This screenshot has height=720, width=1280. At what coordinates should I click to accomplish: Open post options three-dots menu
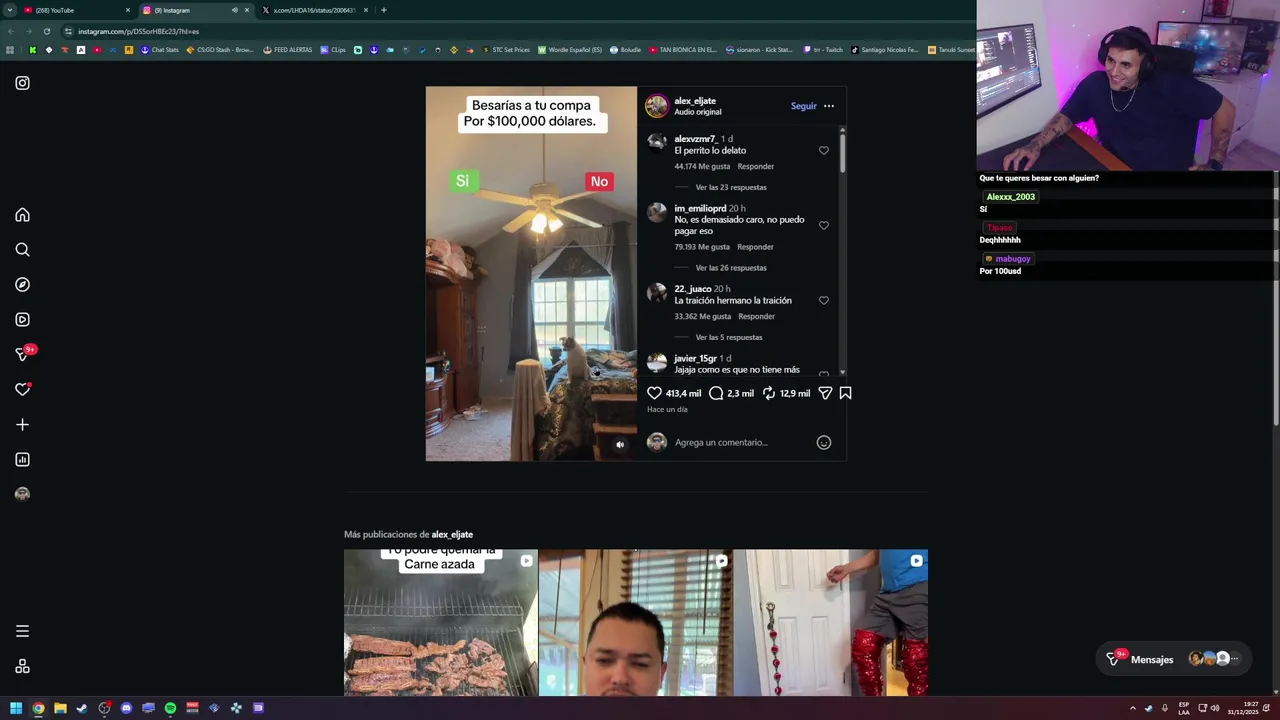pyautogui.click(x=829, y=106)
